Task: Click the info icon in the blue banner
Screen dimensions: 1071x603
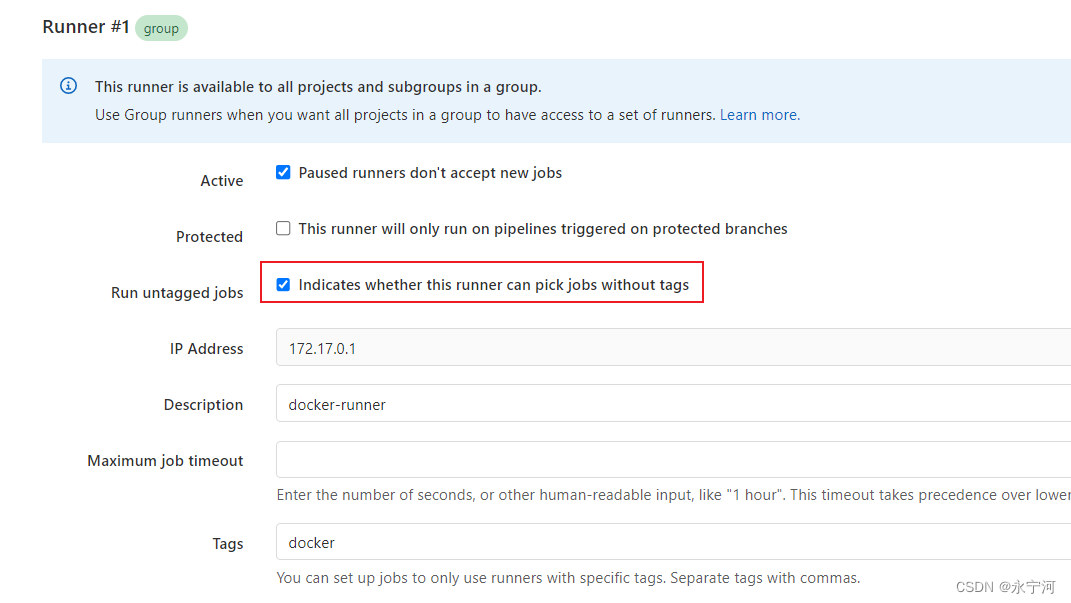Action: point(68,85)
